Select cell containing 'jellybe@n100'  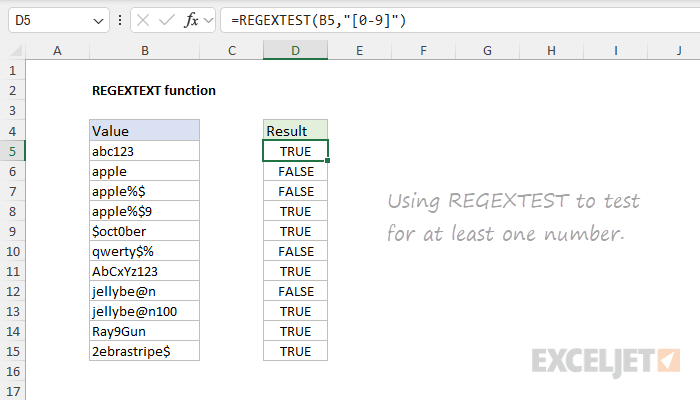pos(145,311)
